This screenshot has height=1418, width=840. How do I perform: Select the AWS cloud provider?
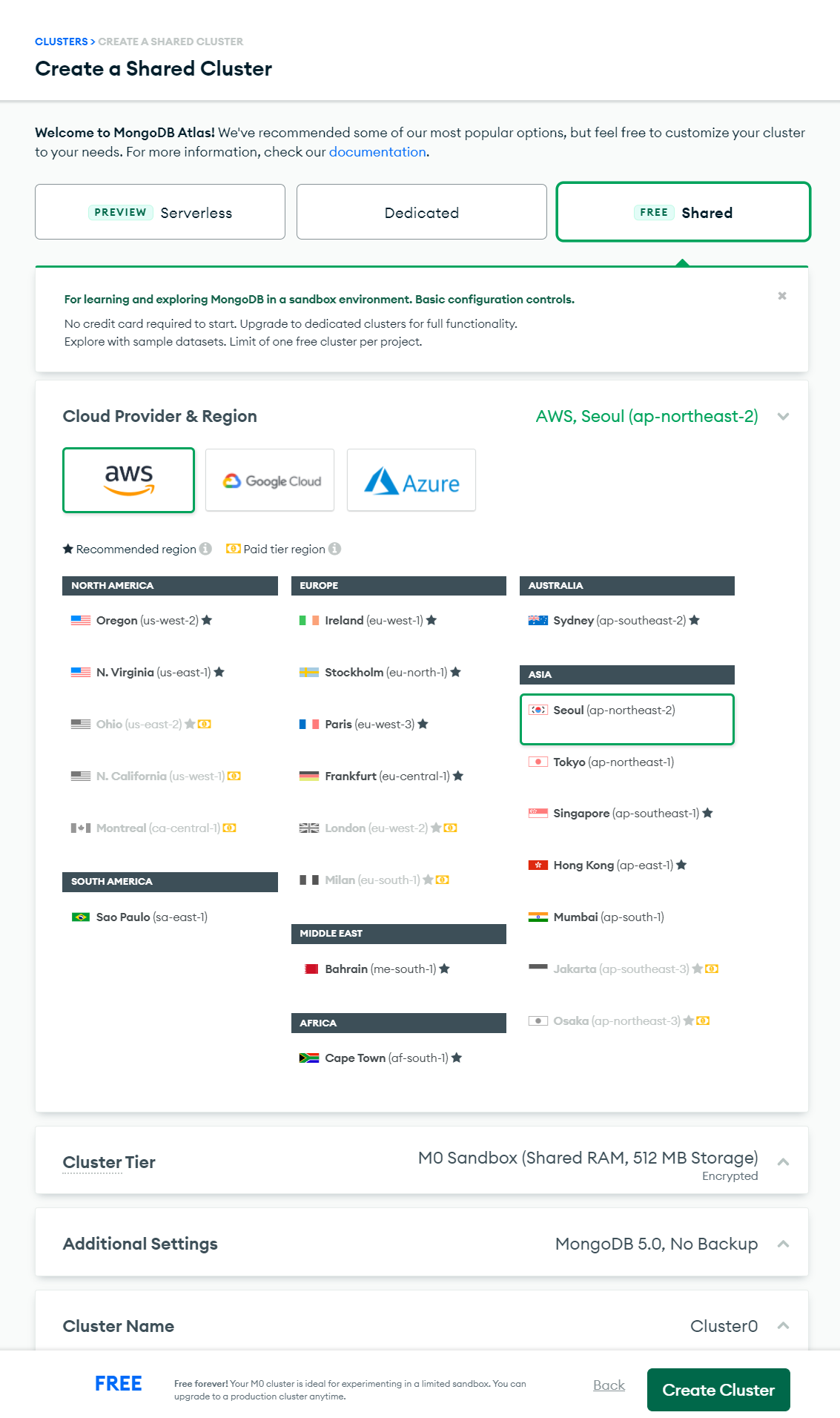pyautogui.click(x=128, y=480)
